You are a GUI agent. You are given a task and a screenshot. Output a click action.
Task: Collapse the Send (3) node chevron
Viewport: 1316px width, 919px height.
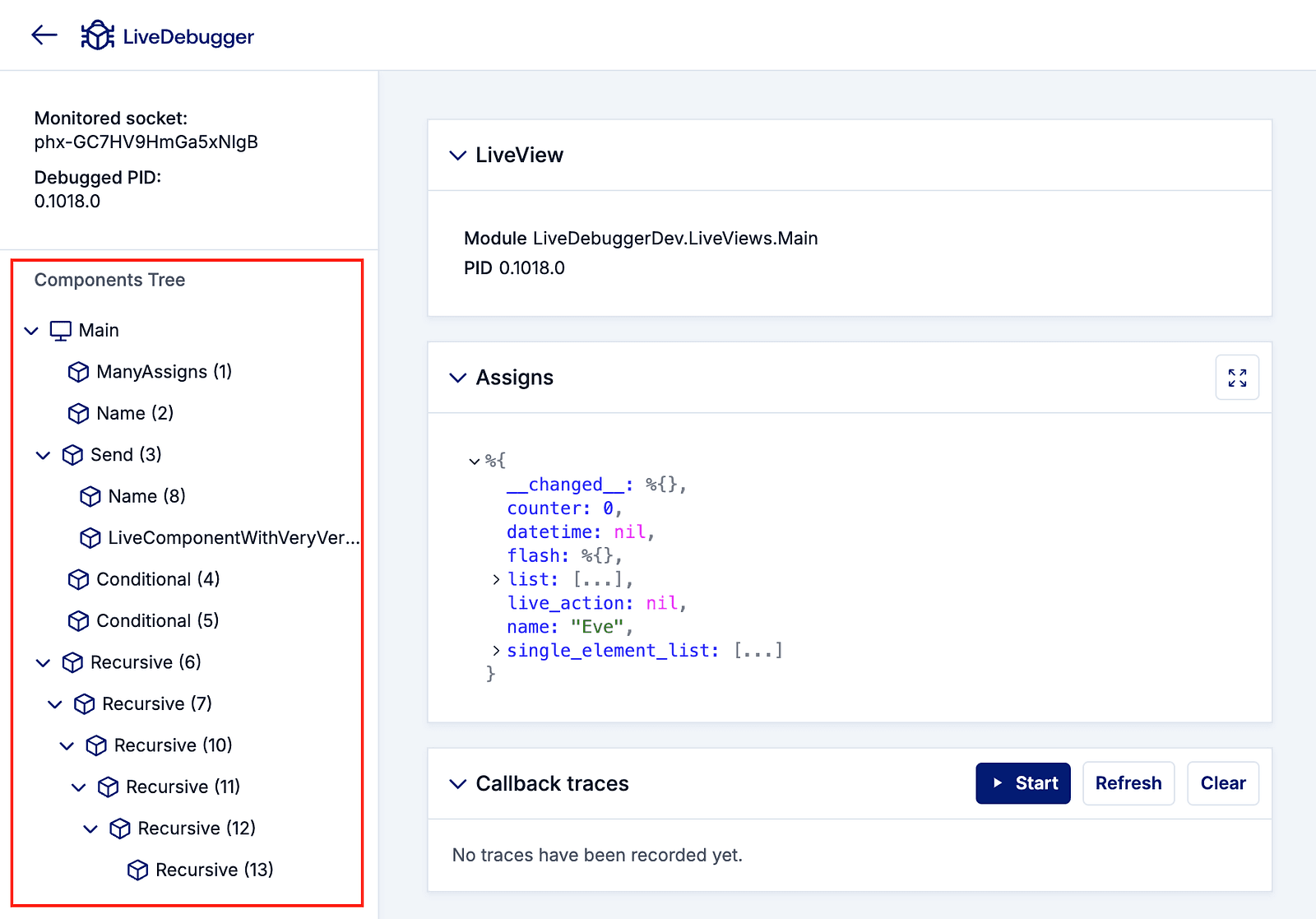(x=44, y=455)
